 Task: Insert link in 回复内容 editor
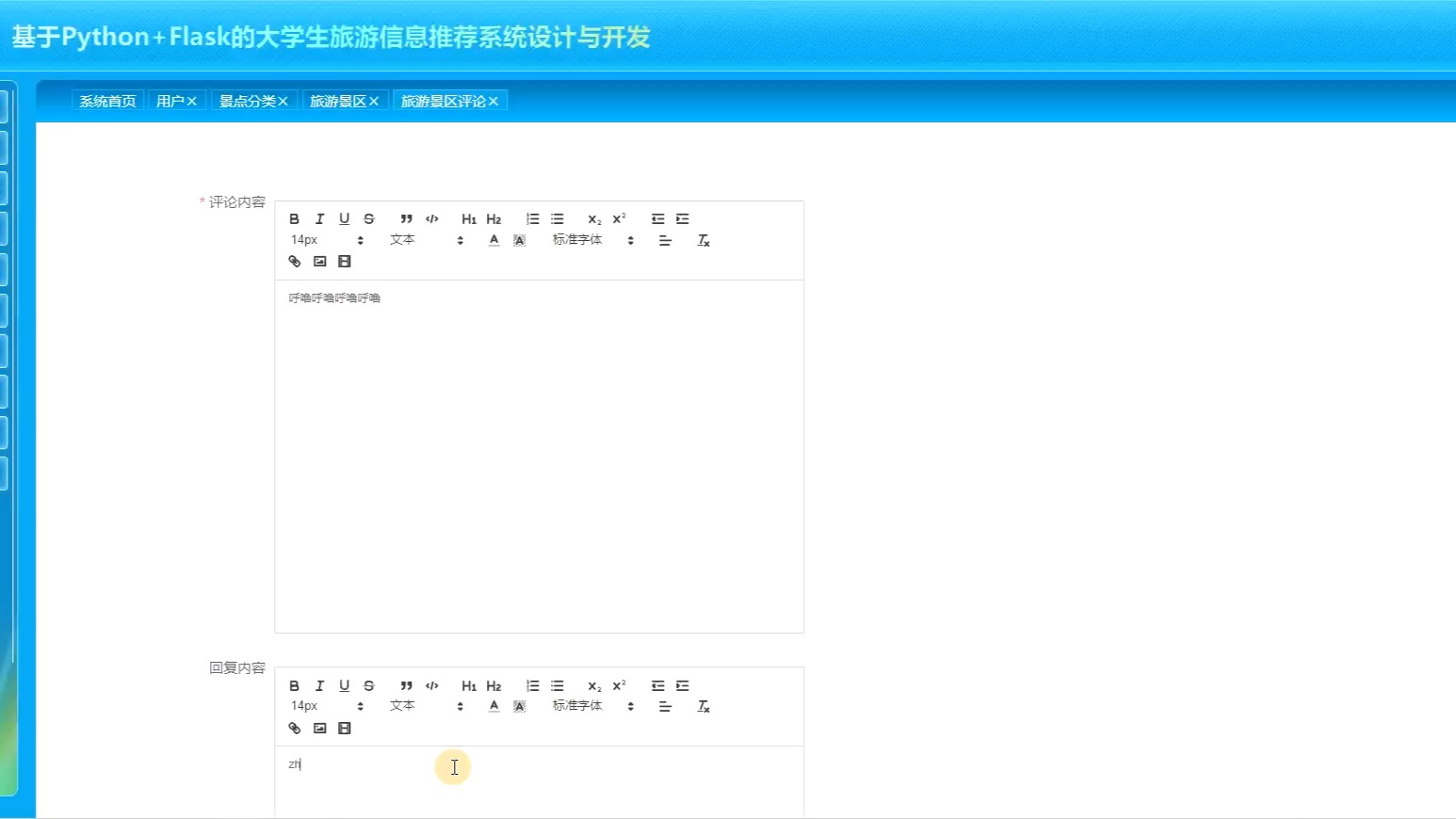click(x=295, y=729)
